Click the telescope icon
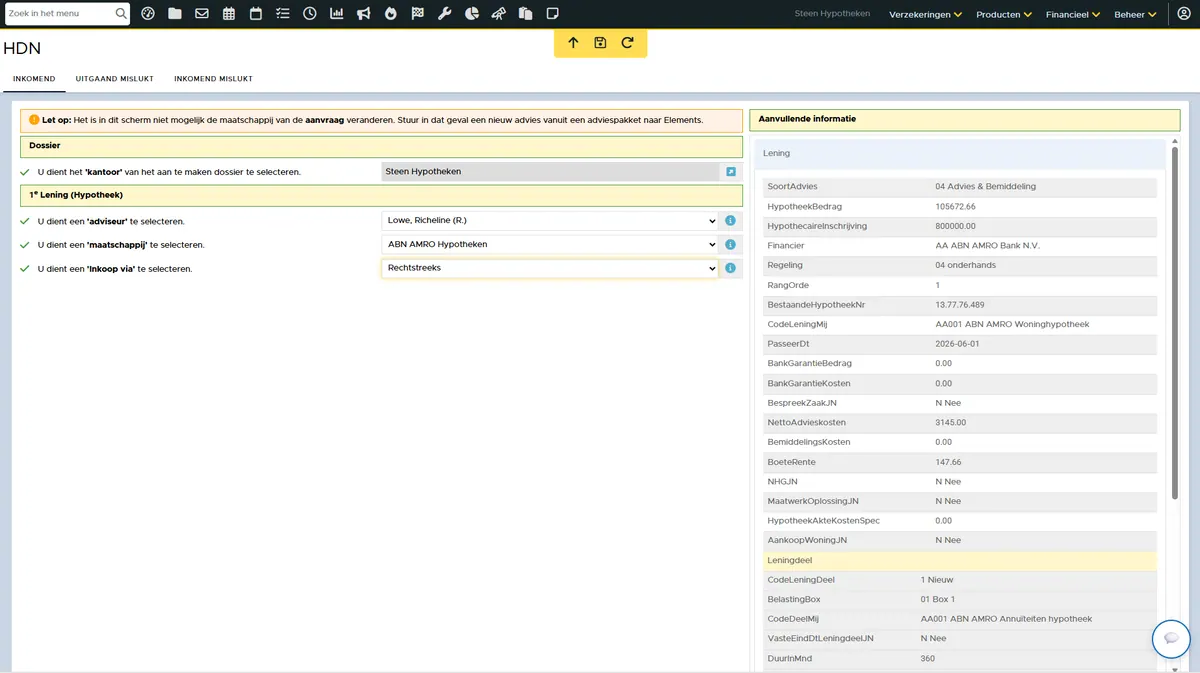Image resolution: width=1200 pixels, height=673 pixels. (499, 14)
